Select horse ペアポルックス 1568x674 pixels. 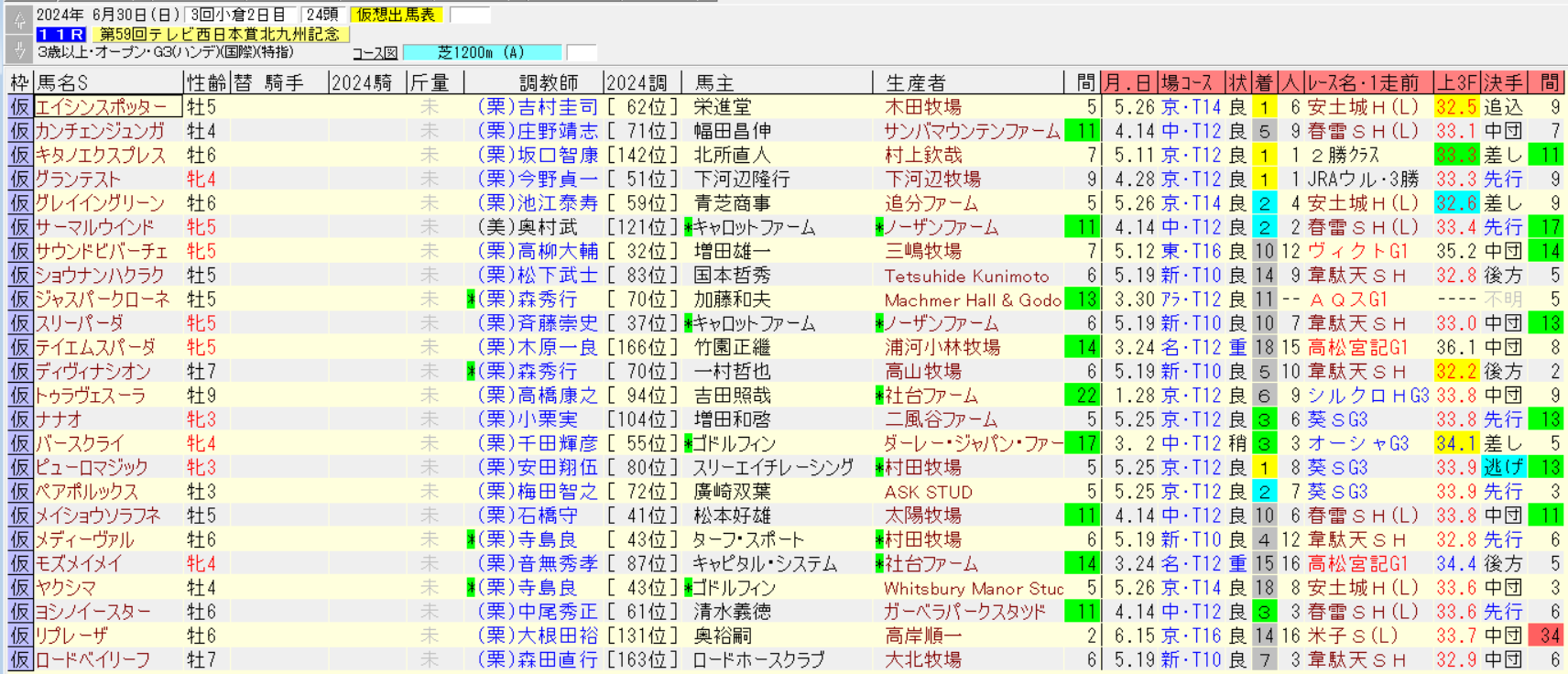[x=86, y=492]
